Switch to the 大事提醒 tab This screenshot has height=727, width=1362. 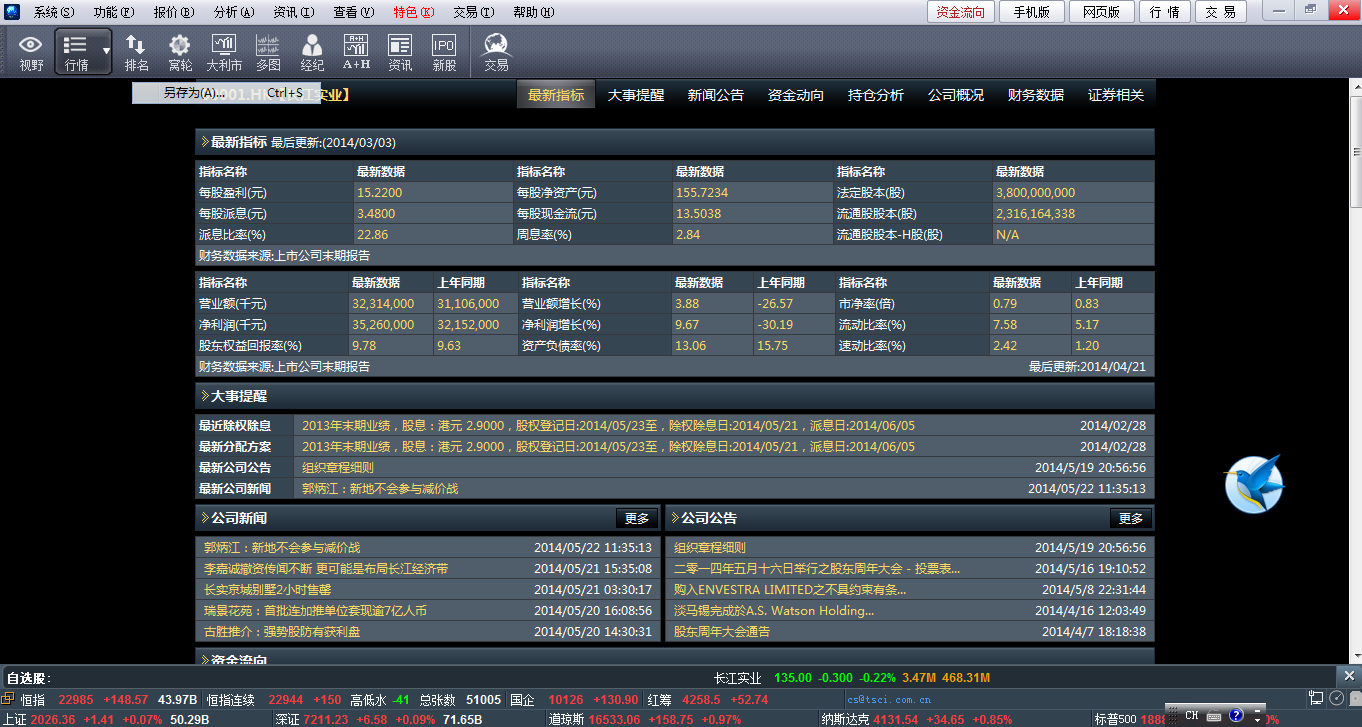click(x=636, y=95)
